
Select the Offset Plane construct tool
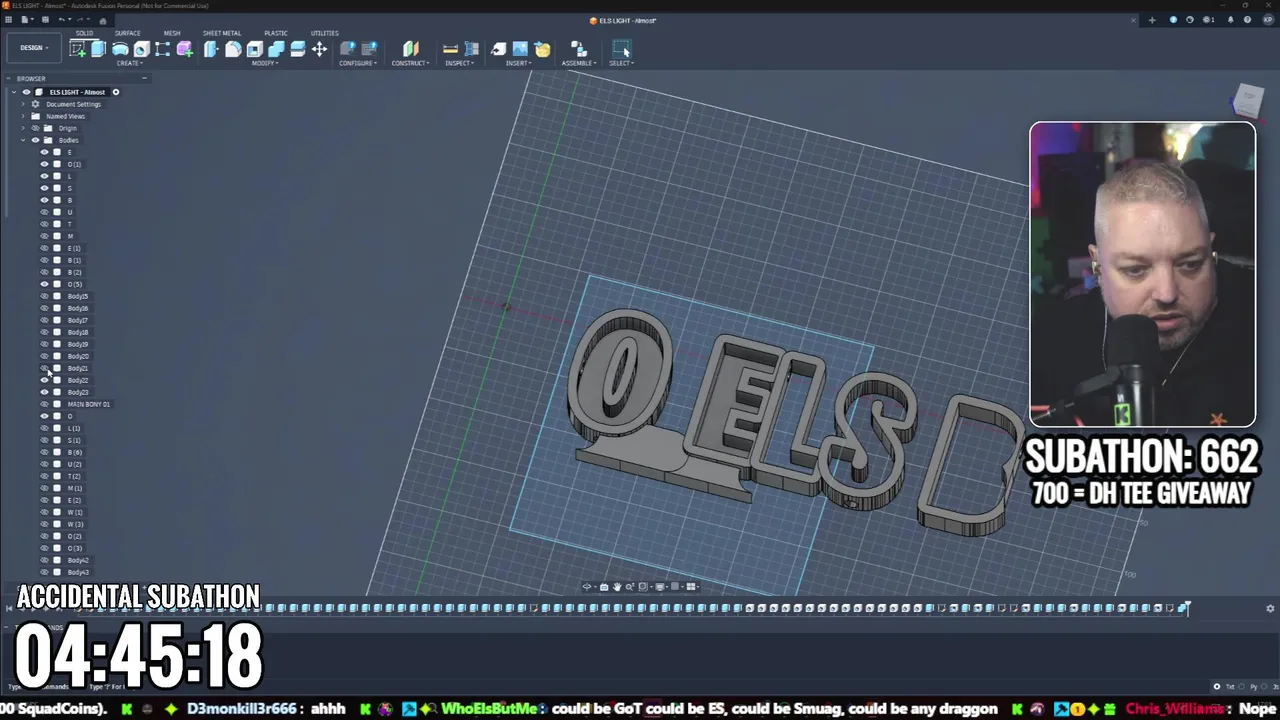tap(410, 49)
